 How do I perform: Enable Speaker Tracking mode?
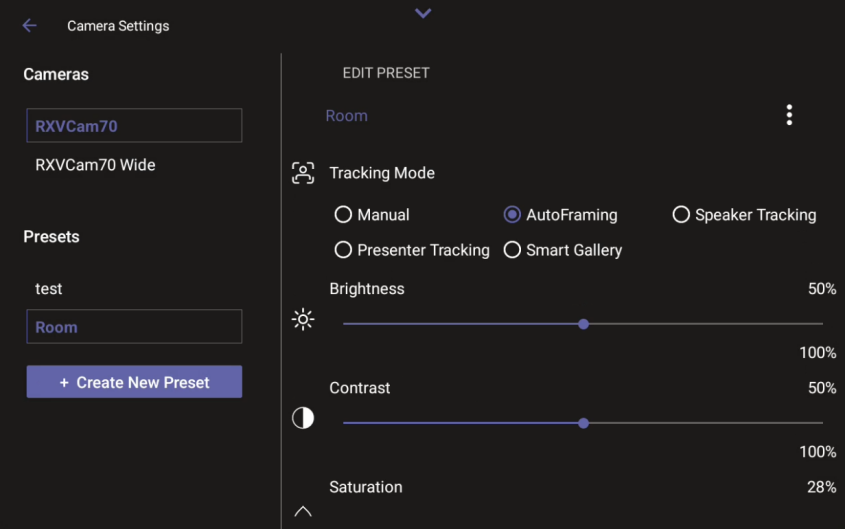point(681,215)
